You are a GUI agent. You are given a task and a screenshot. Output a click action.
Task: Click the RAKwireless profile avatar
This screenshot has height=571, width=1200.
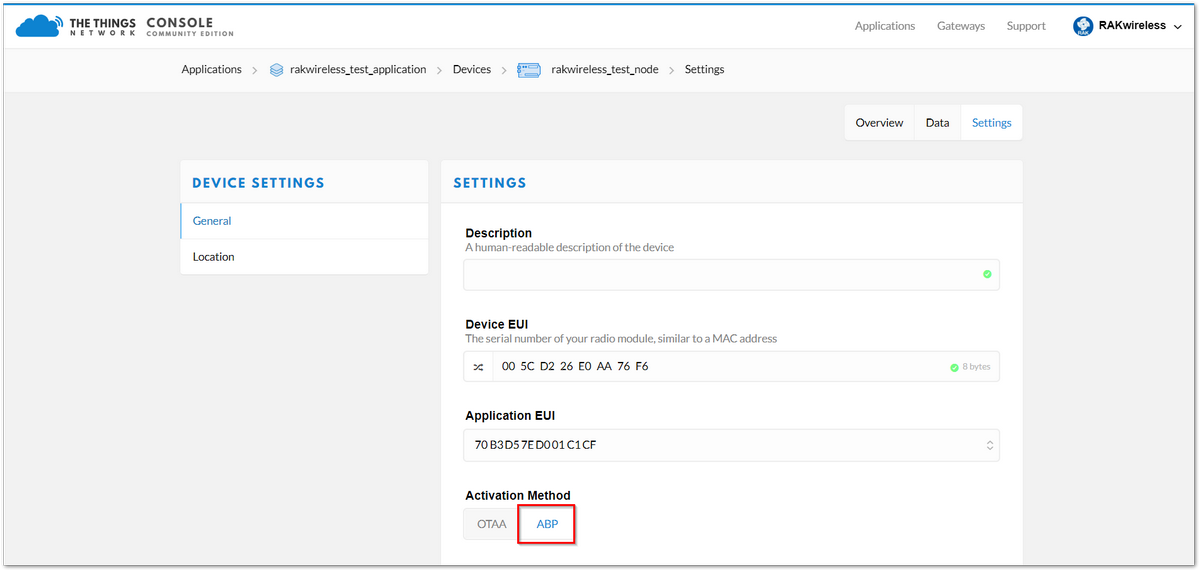[x=1082, y=26]
